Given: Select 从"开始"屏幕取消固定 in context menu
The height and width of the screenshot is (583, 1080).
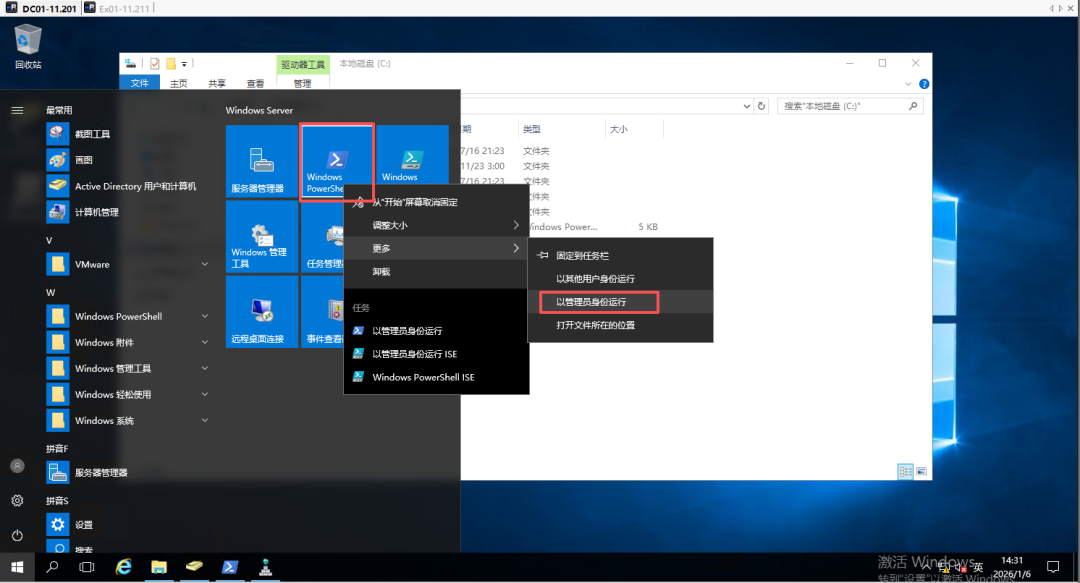Looking at the screenshot, I should pos(435,202).
